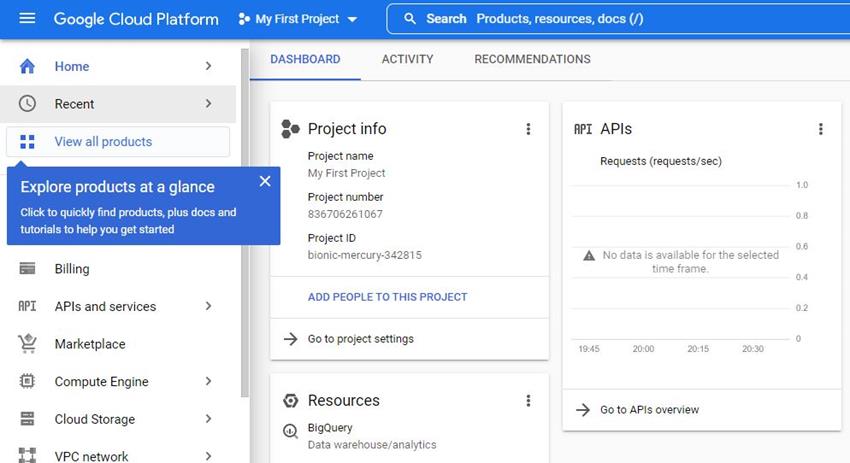Expand the Home submenu chevron
850x463 pixels.
point(209,66)
